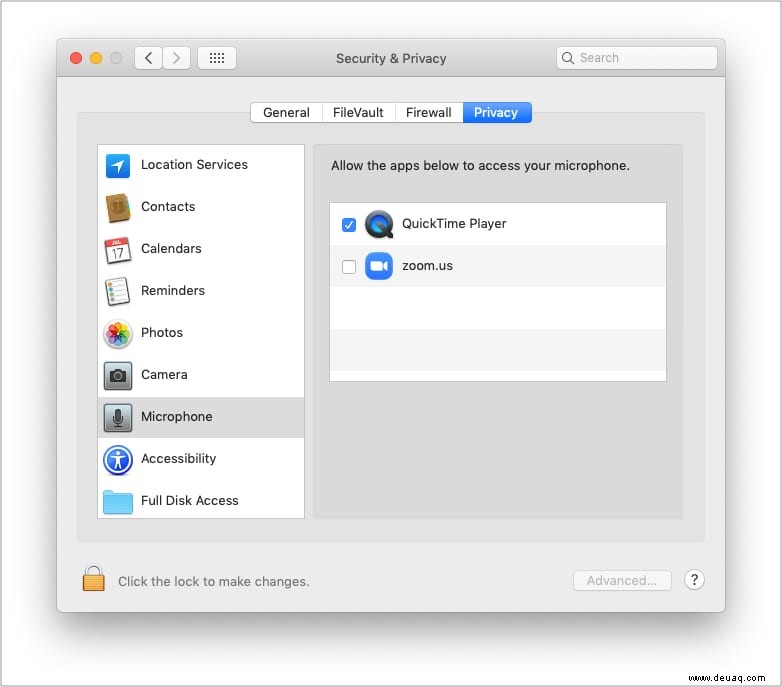The height and width of the screenshot is (687, 782).
Task: Go forward with the right chevron
Action: [176, 58]
